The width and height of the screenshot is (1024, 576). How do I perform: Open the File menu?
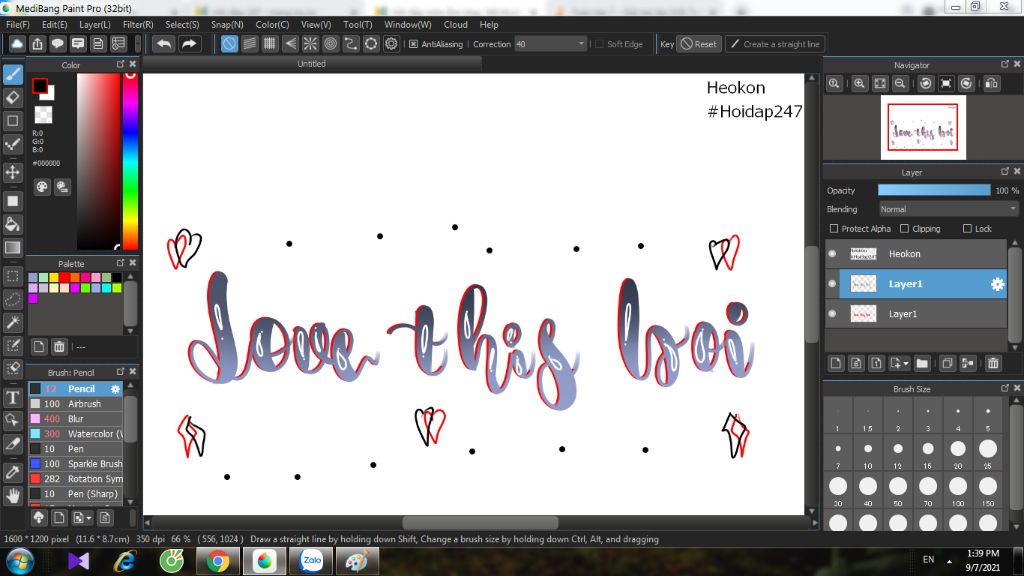coord(18,25)
